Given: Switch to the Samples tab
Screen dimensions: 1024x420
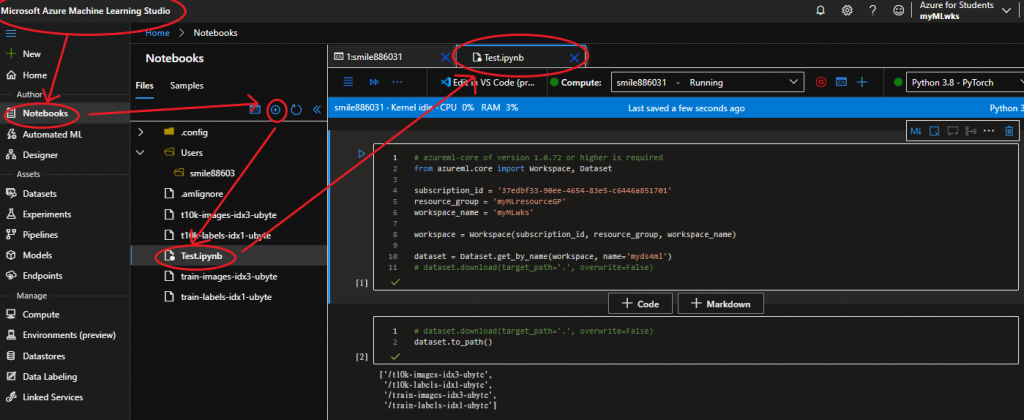Looking at the screenshot, I should point(187,86).
